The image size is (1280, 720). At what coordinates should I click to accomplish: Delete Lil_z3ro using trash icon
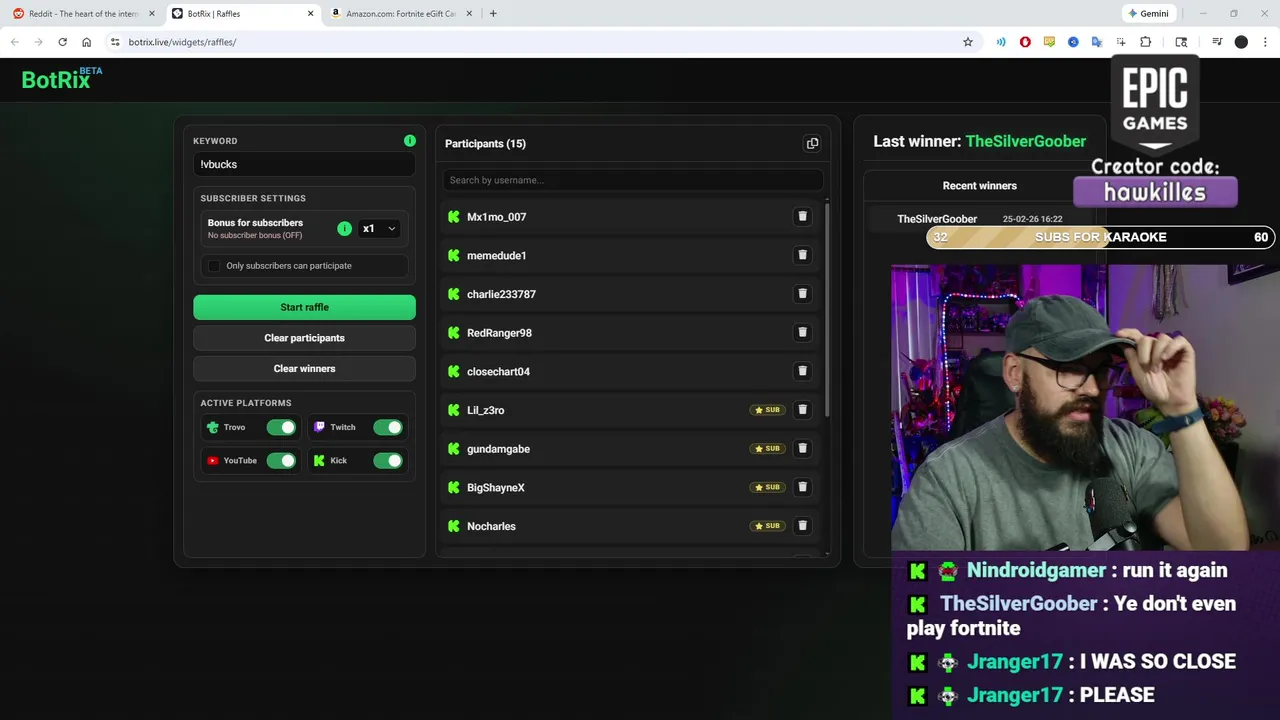802,409
